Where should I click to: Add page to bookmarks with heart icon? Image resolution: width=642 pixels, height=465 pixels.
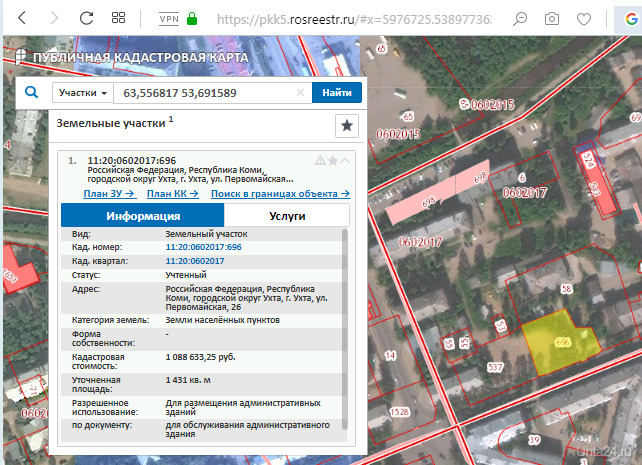point(583,19)
